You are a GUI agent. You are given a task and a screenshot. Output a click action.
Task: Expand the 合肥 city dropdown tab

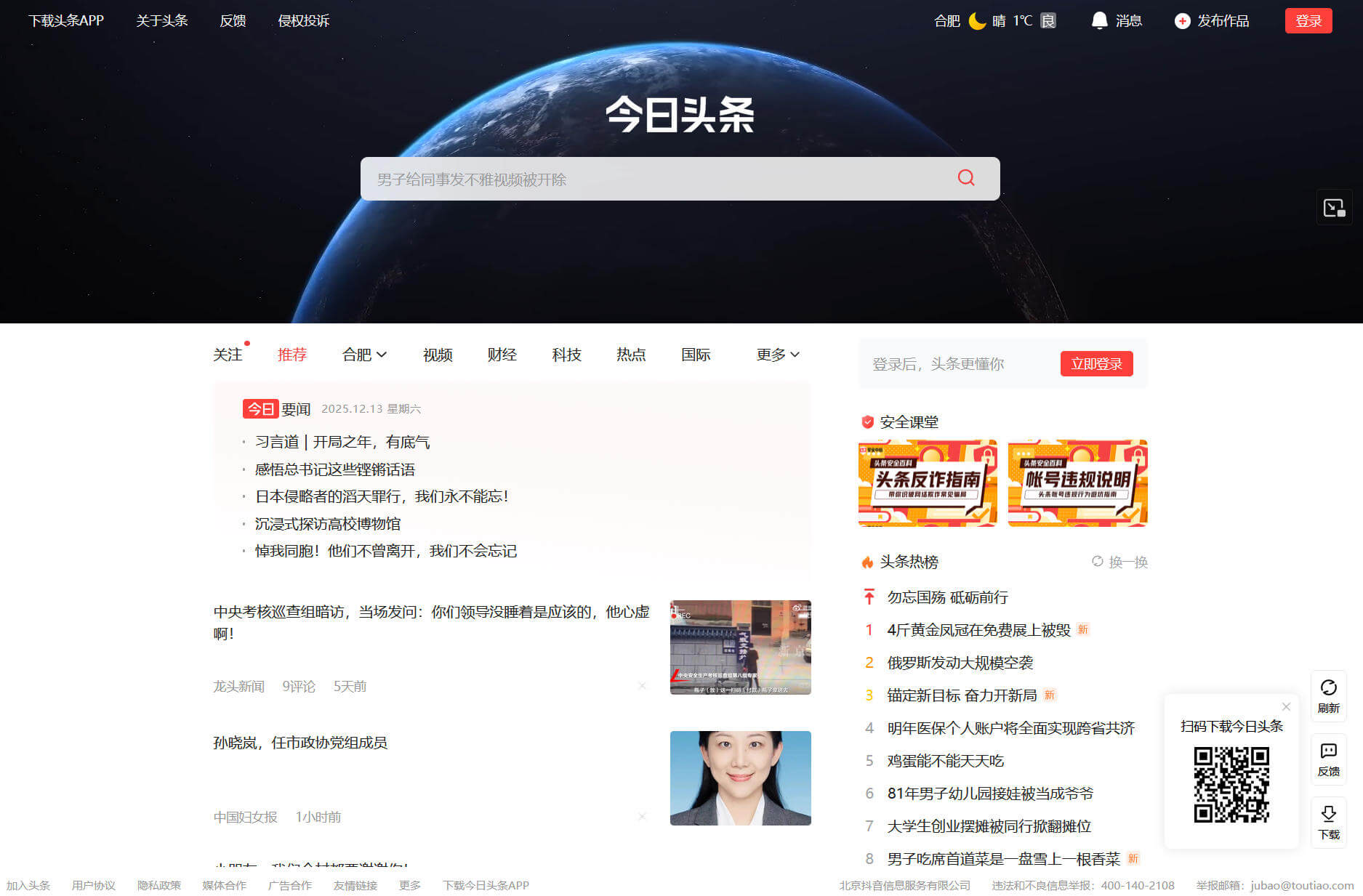tap(364, 355)
